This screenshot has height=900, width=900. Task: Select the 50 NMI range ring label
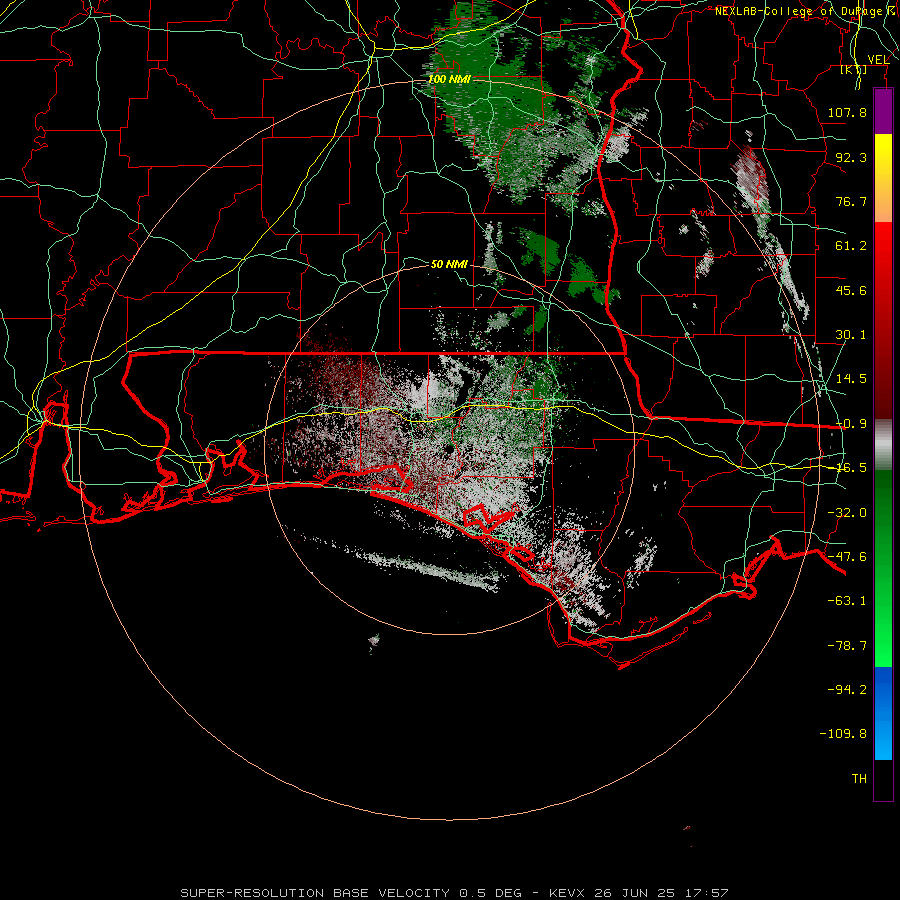[449, 264]
